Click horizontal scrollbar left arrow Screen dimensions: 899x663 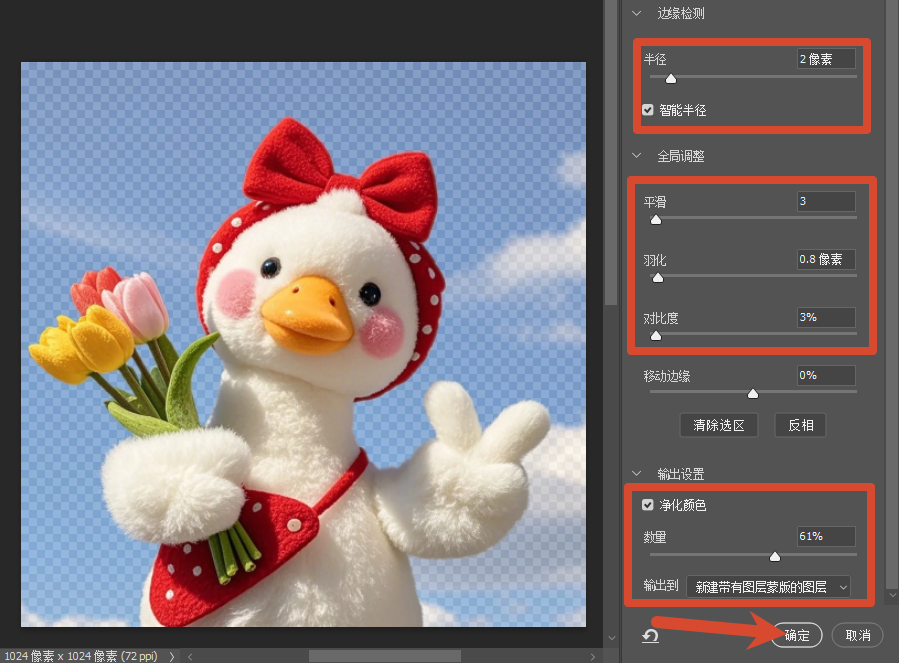(x=190, y=656)
